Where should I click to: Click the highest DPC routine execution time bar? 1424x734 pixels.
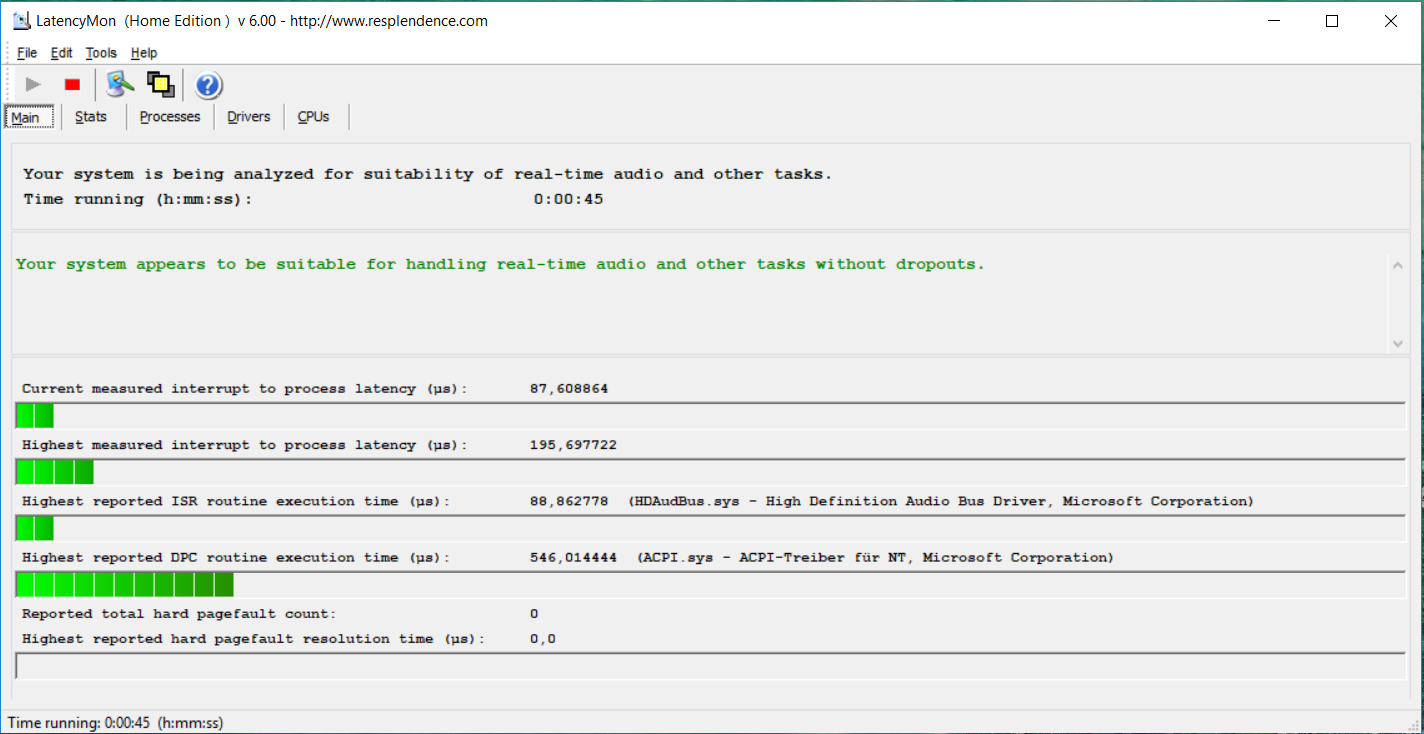pyautogui.click(x=125, y=585)
